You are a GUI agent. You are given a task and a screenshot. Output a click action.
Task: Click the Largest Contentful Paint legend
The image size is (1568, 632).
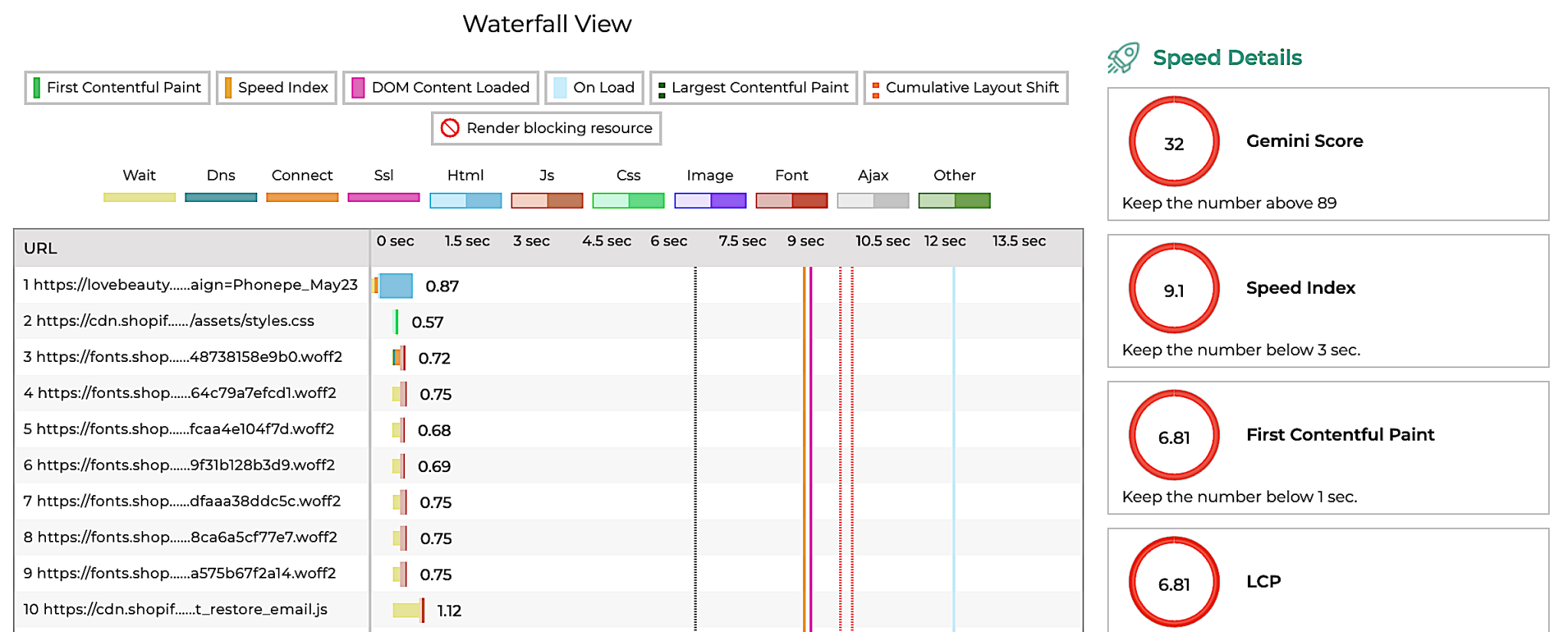(x=753, y=88)
